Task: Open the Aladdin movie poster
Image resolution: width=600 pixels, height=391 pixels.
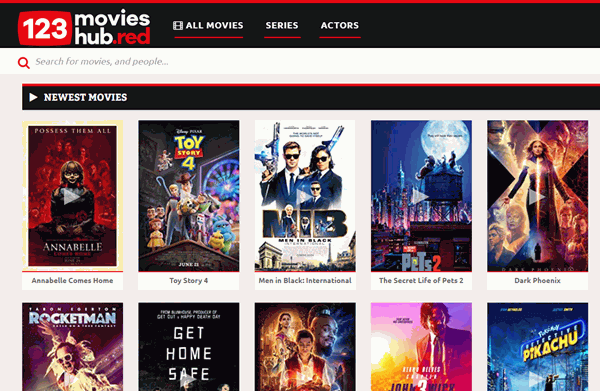Action: tap(305, 347)
